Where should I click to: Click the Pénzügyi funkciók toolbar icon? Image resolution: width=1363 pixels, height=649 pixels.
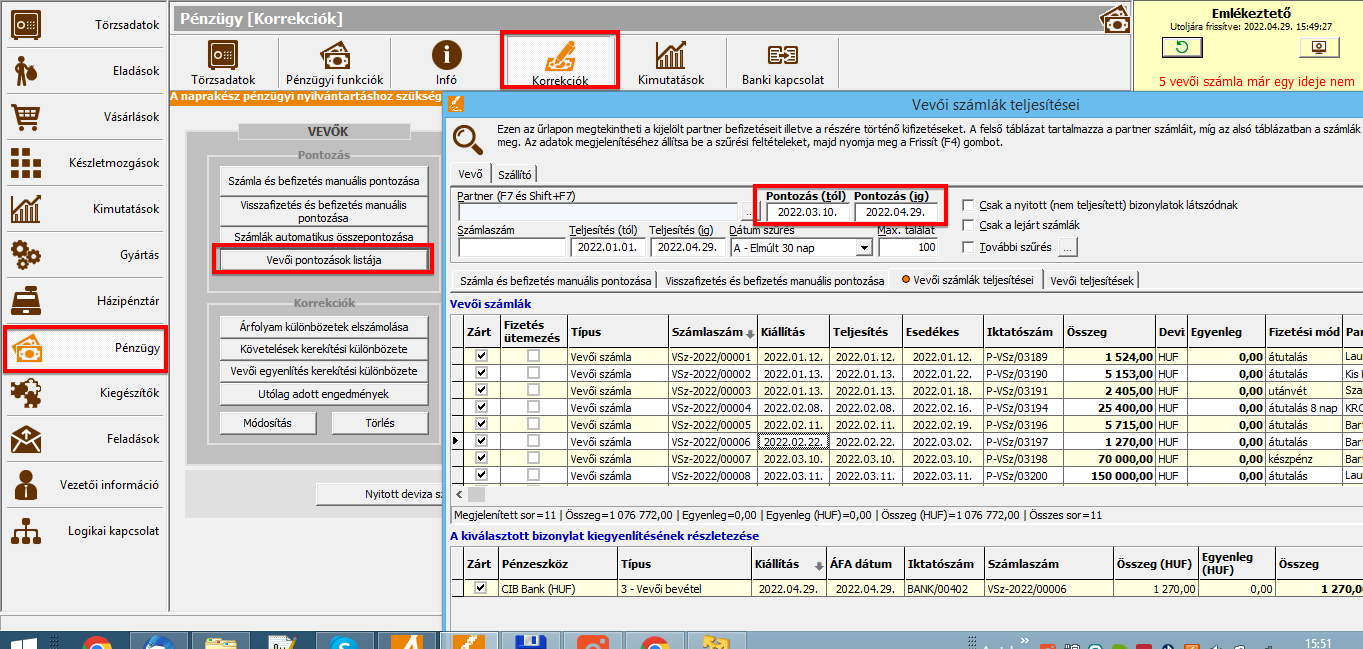pos(334,62)
